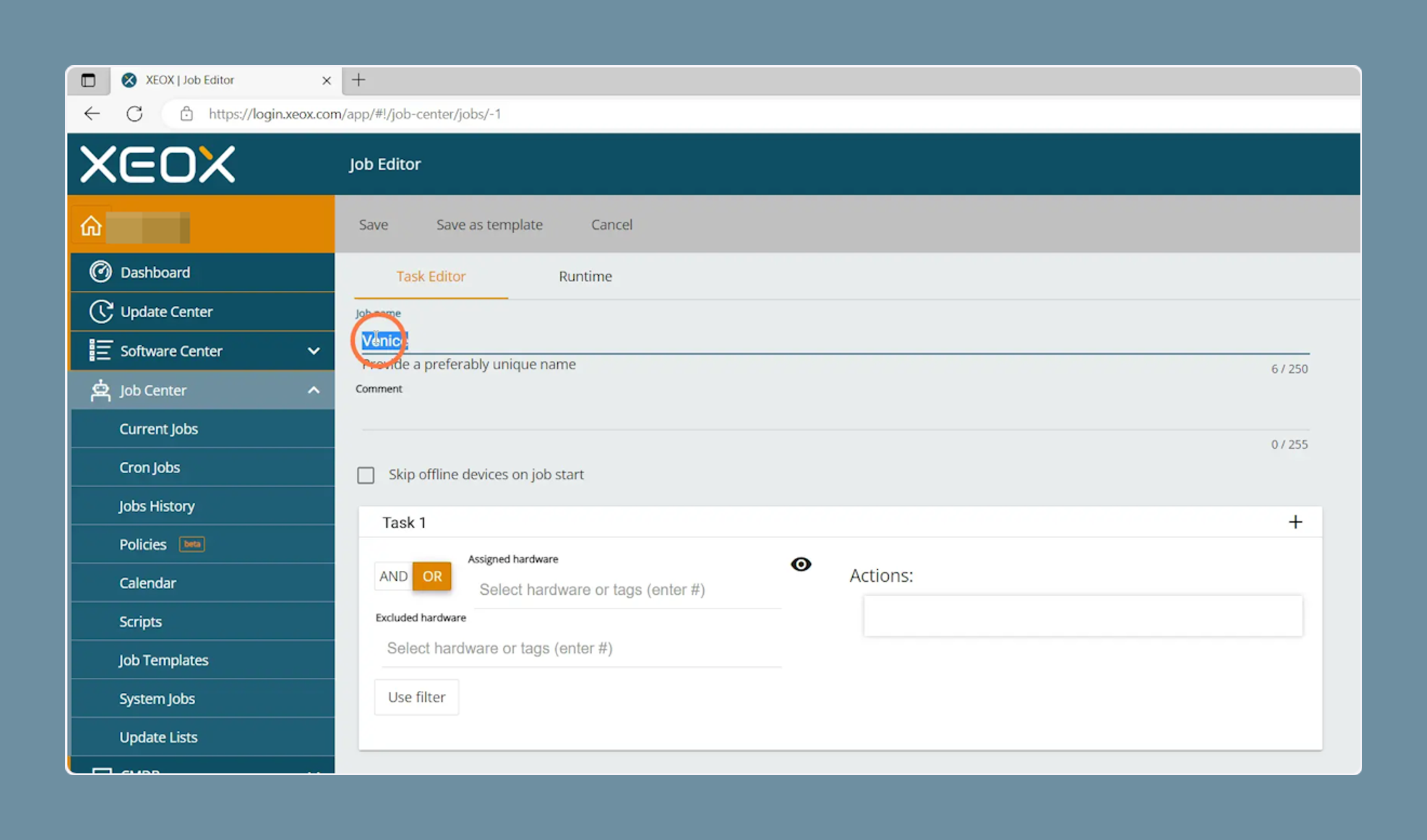Open Job Templates in sidebar
This screenshot has height=840, width=1427.
tap(203, 660)
